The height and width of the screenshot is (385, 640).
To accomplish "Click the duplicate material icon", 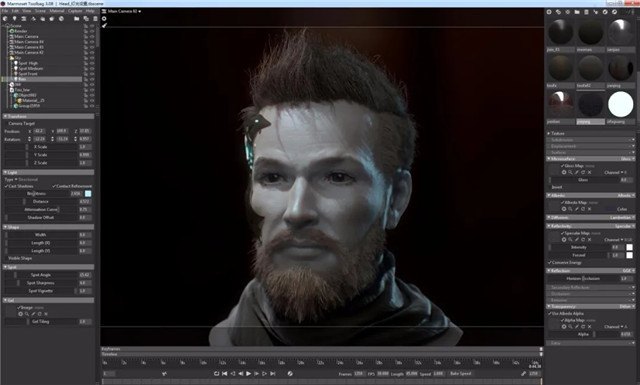I will pos(558,12).
